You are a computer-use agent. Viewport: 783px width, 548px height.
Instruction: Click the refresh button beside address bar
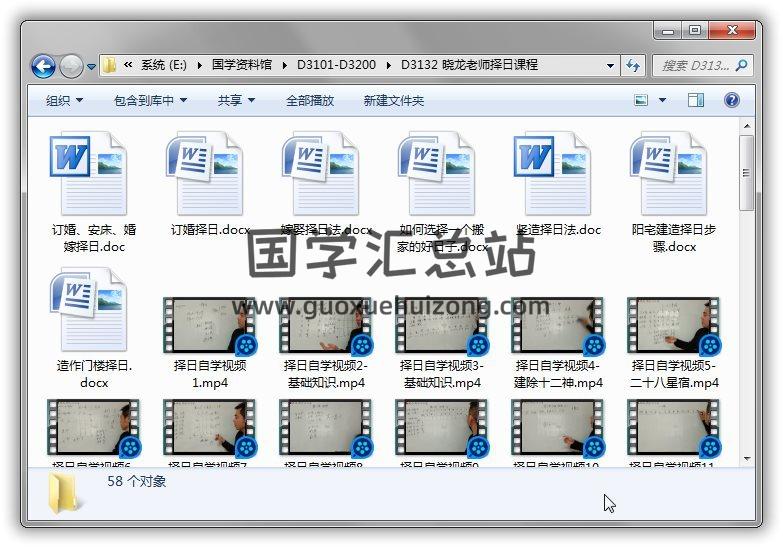coord(633,66)
